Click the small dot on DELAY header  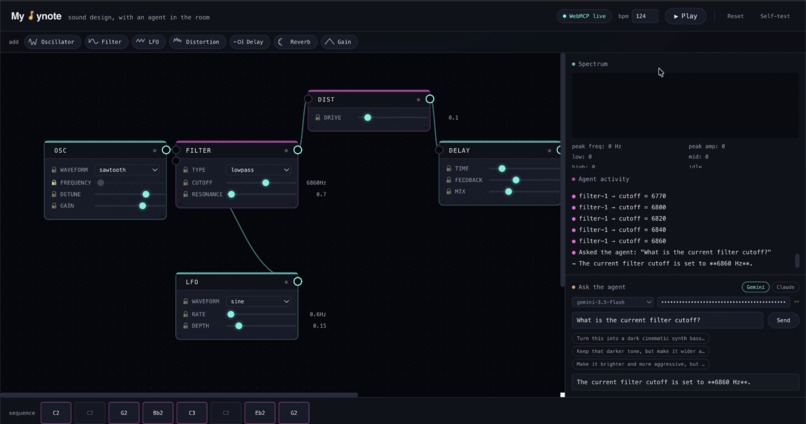click(549, 151)
